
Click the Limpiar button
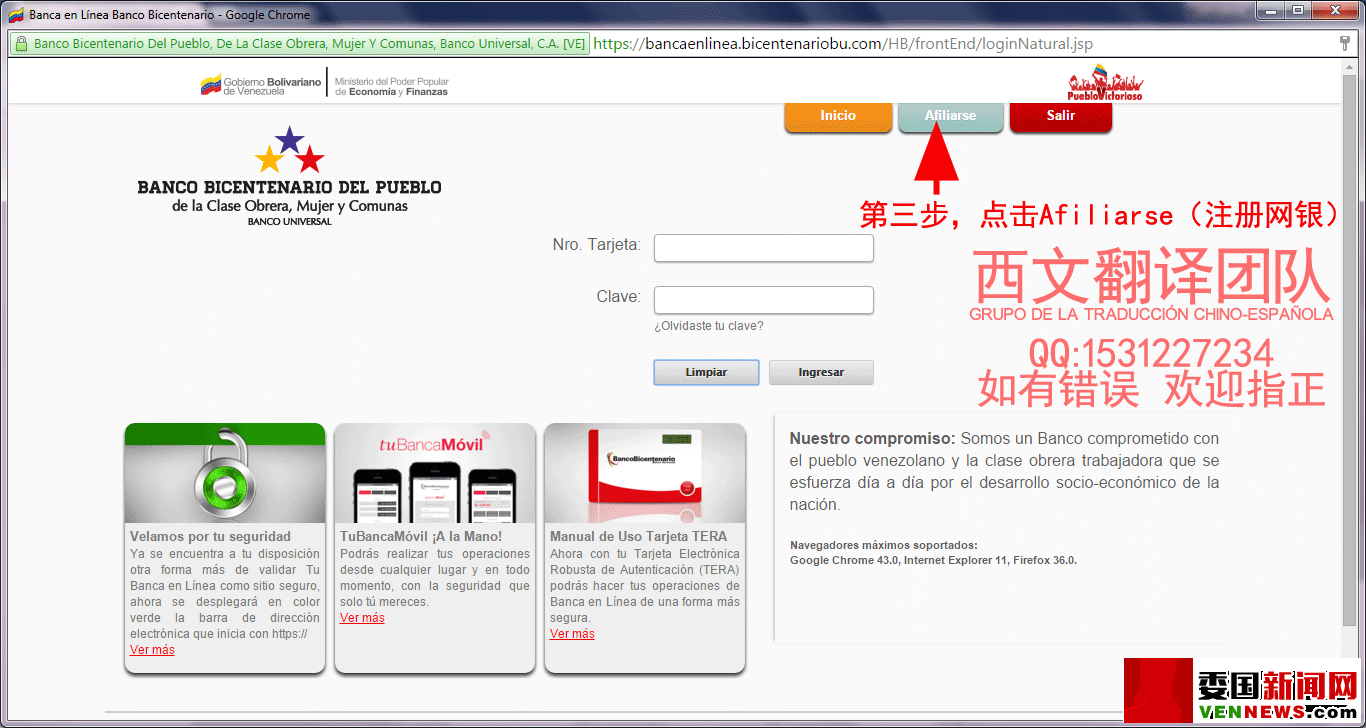click(706, 372)
